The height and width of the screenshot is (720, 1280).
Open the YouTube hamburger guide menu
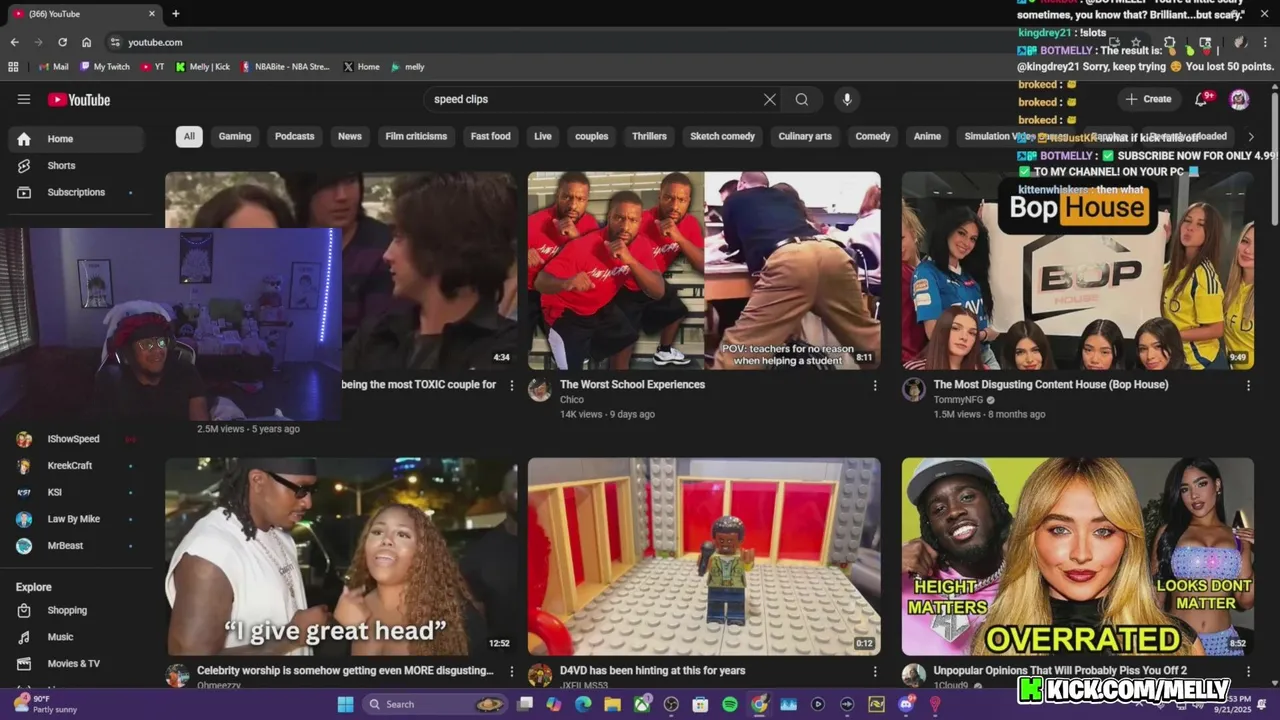click(24, 99)
